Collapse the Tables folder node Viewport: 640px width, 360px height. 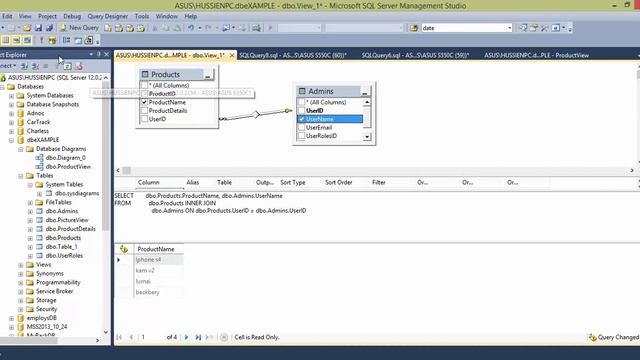tap(21, 176)
